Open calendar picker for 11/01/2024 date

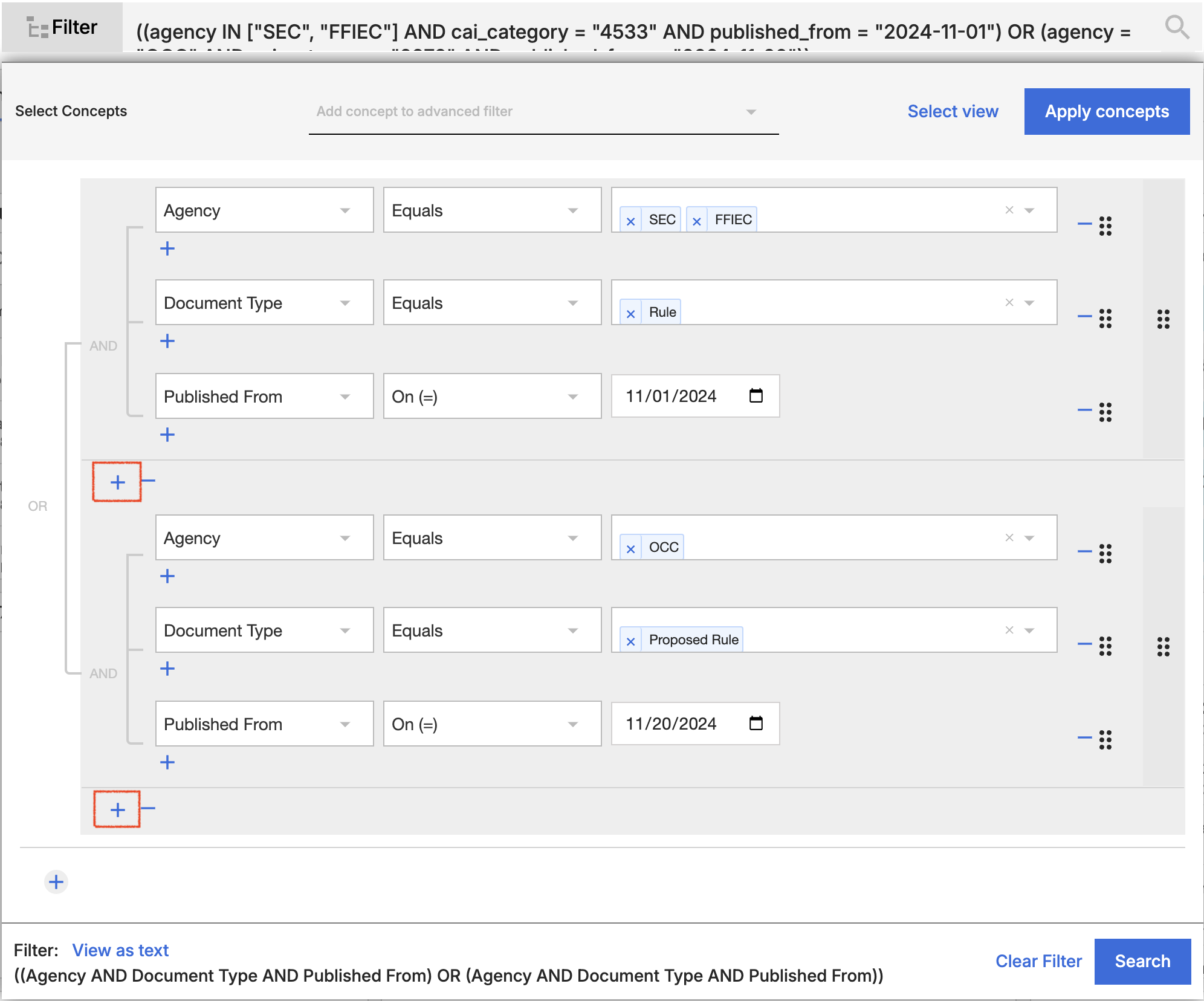(x=756, y=396)
